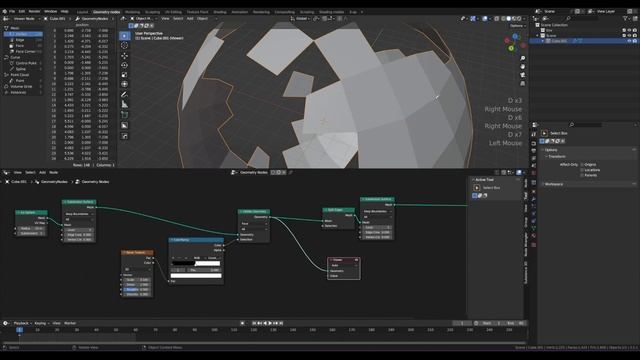Click the Marker menu in timeline

[70, 323]
